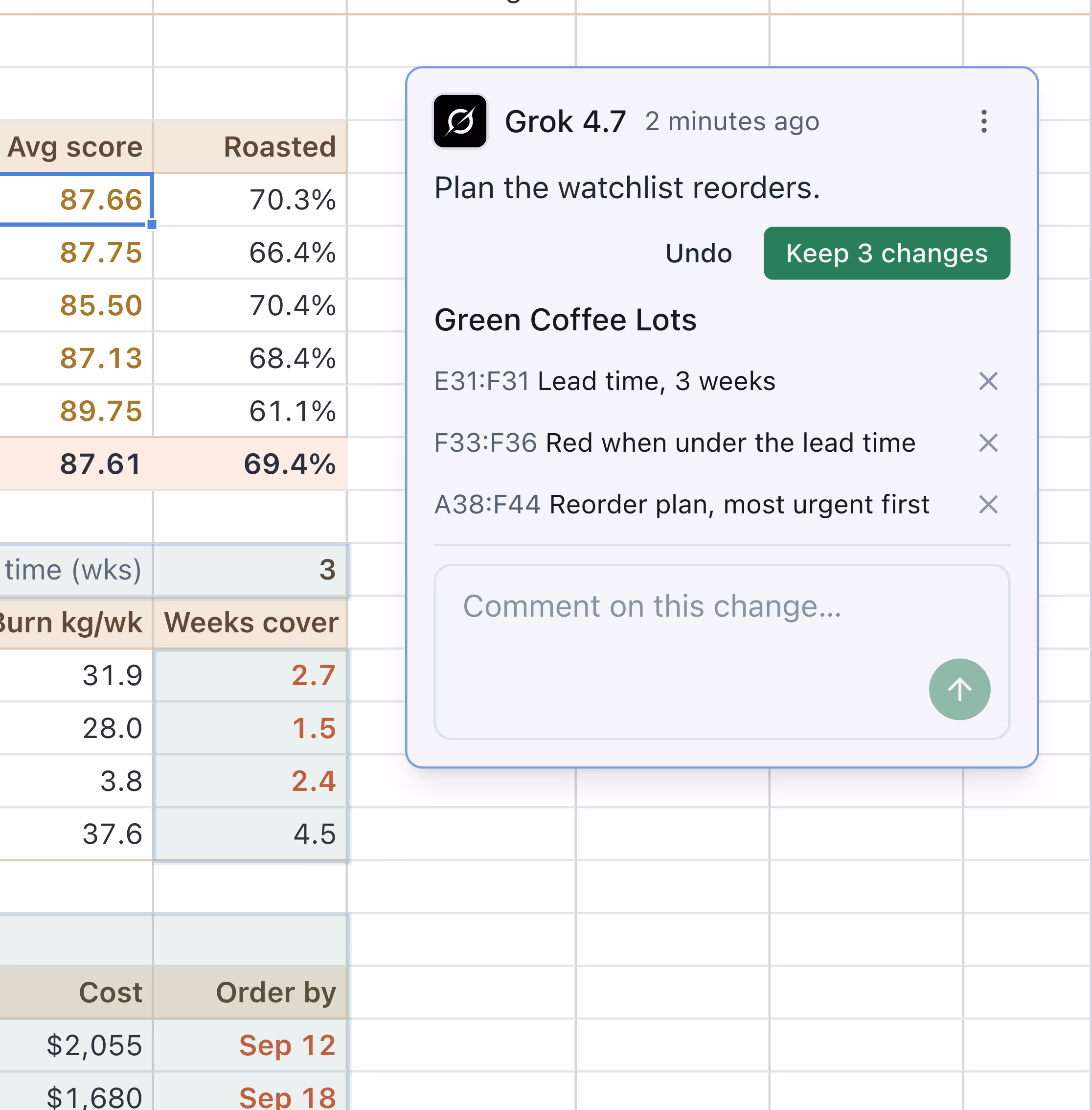1092x1110 pixels.
Task: Jump to F33:F36 Red when under lead time
Action: tap(675, 443)
